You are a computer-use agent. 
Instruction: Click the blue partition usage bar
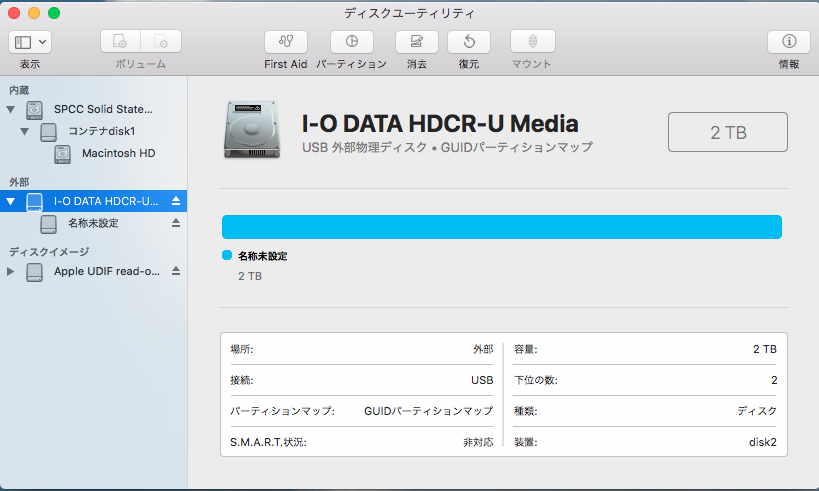pyautogui.click(x=502, y=227)
